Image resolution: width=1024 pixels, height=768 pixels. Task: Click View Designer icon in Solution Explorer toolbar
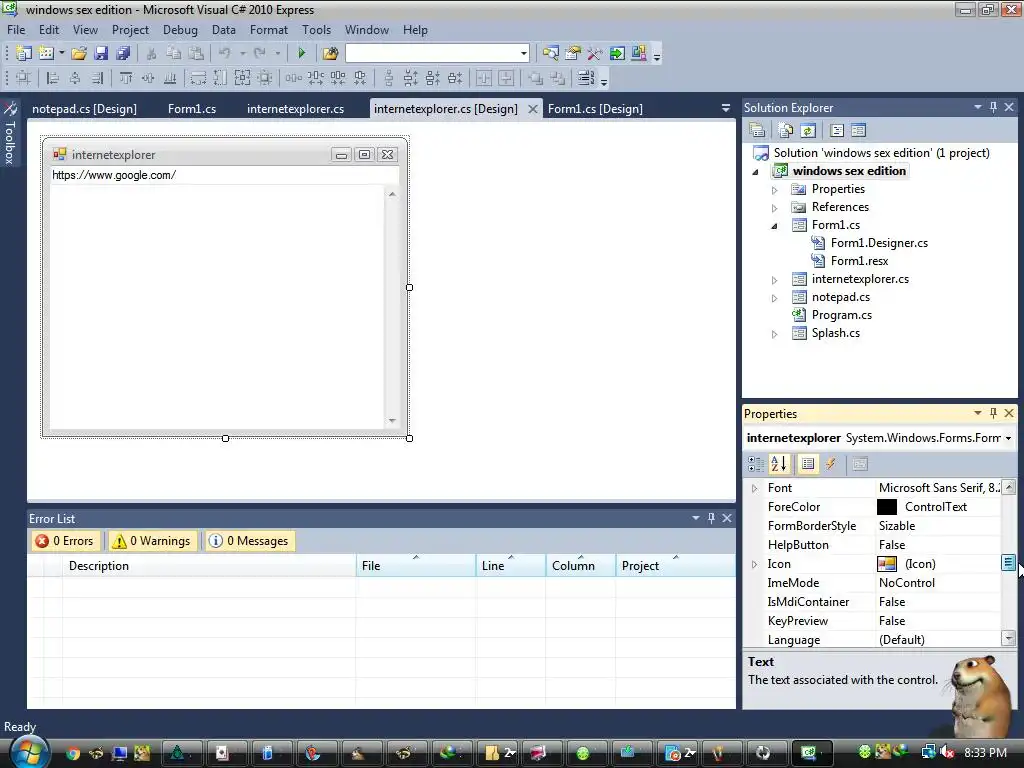tap(859, 131)
